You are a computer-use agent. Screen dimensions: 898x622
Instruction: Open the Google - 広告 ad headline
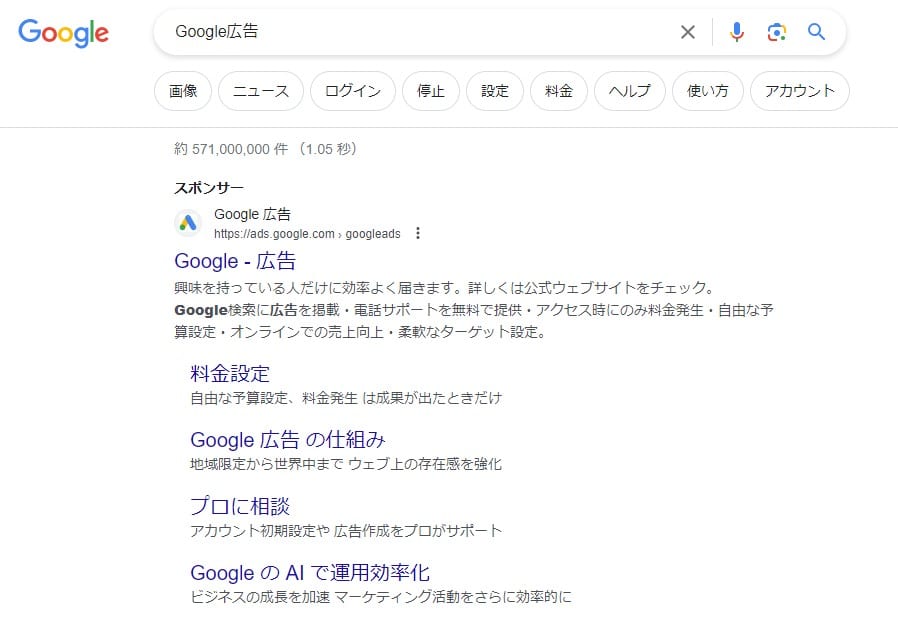point(235,261)
